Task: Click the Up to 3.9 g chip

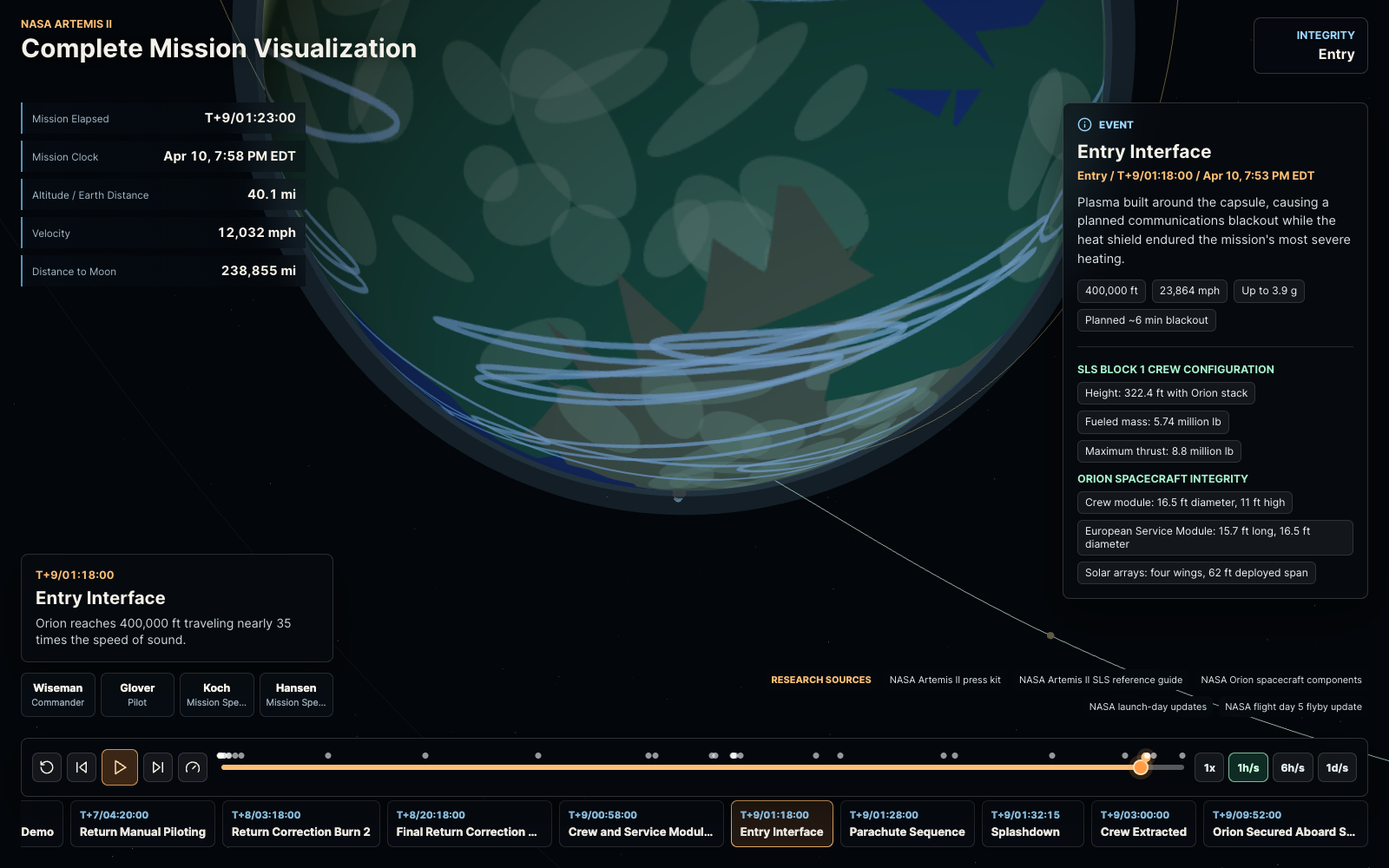Action: [1269, 291]
